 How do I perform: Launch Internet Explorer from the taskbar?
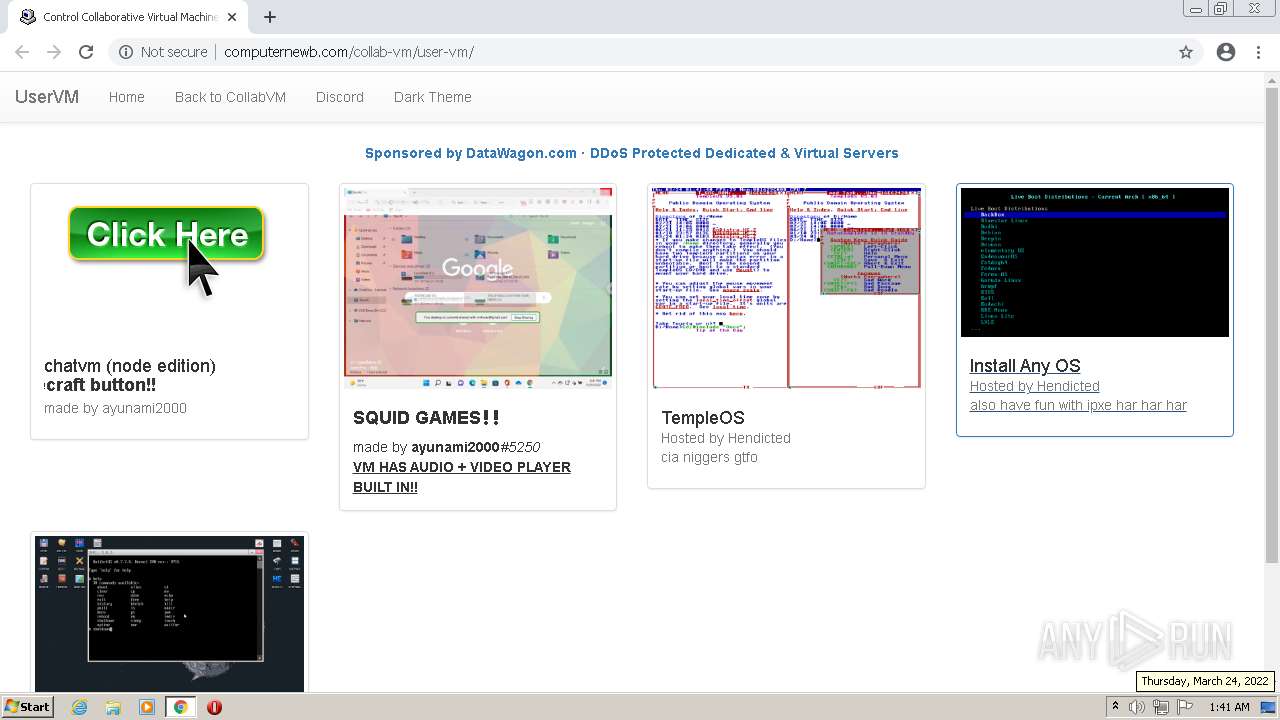click(80, 707)
